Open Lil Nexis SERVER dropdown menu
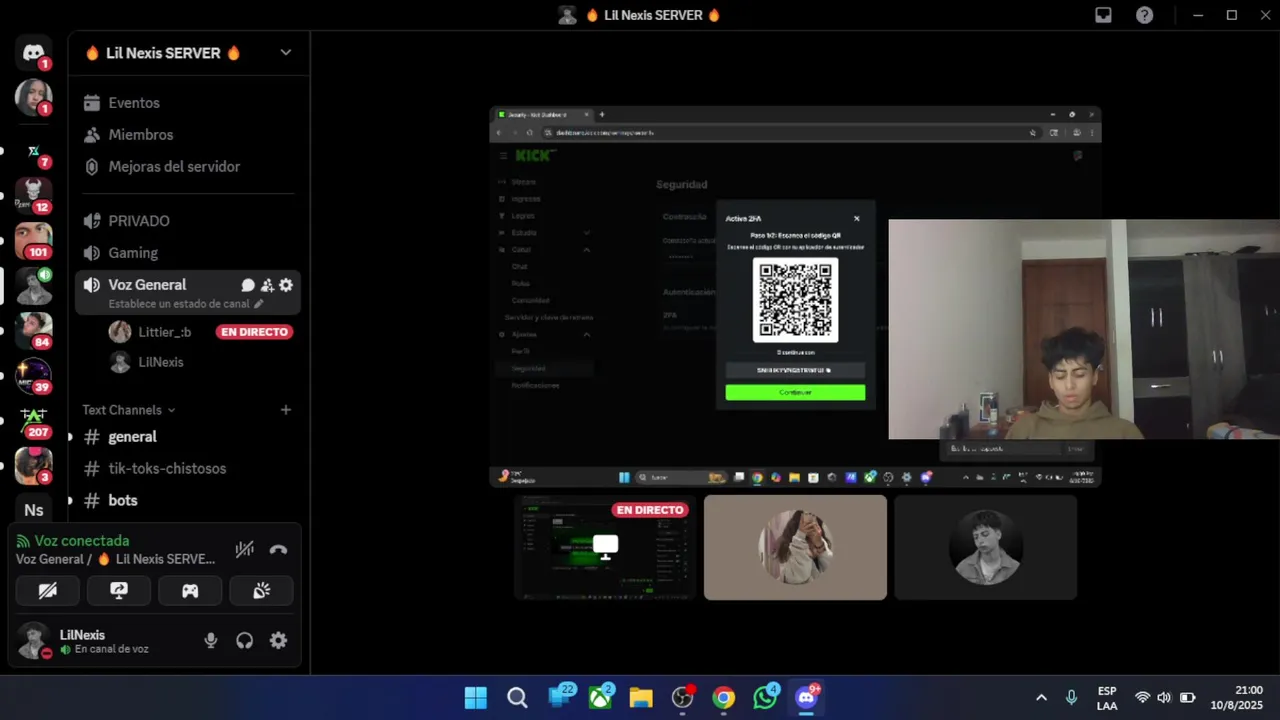 pos(286,53)
